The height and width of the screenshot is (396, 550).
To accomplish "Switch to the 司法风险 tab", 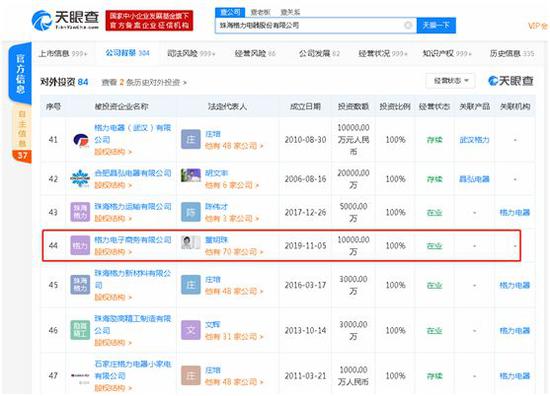I will [191, 53].
